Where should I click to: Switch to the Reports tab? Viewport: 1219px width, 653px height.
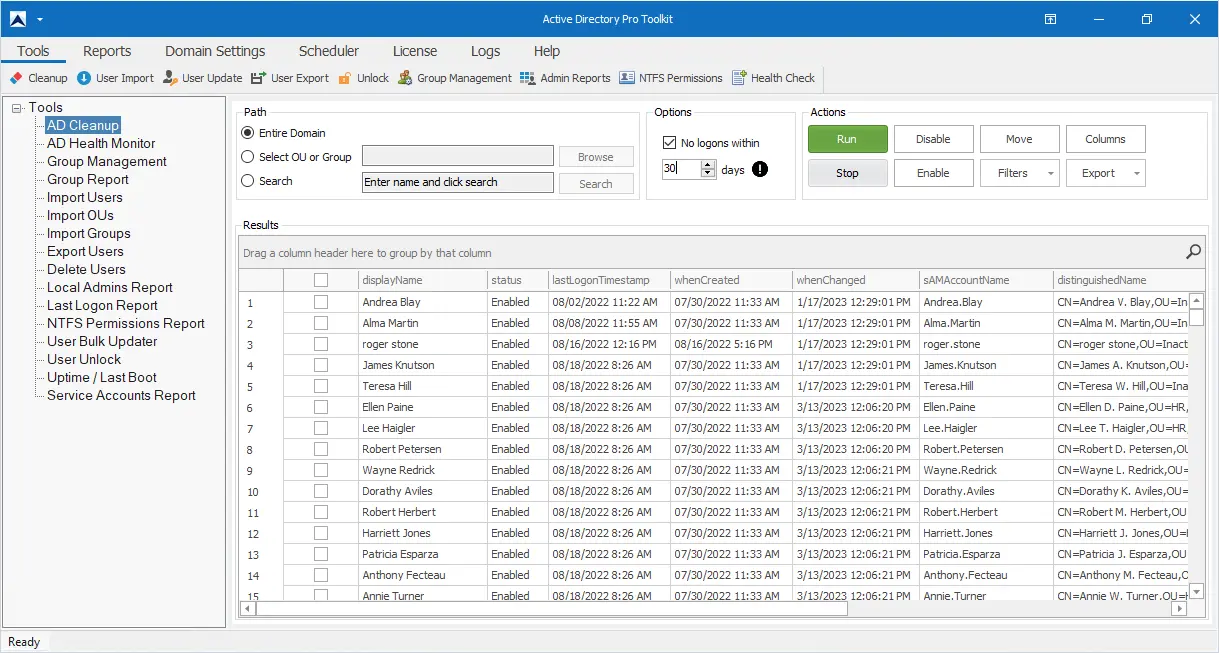coord(107,51)
